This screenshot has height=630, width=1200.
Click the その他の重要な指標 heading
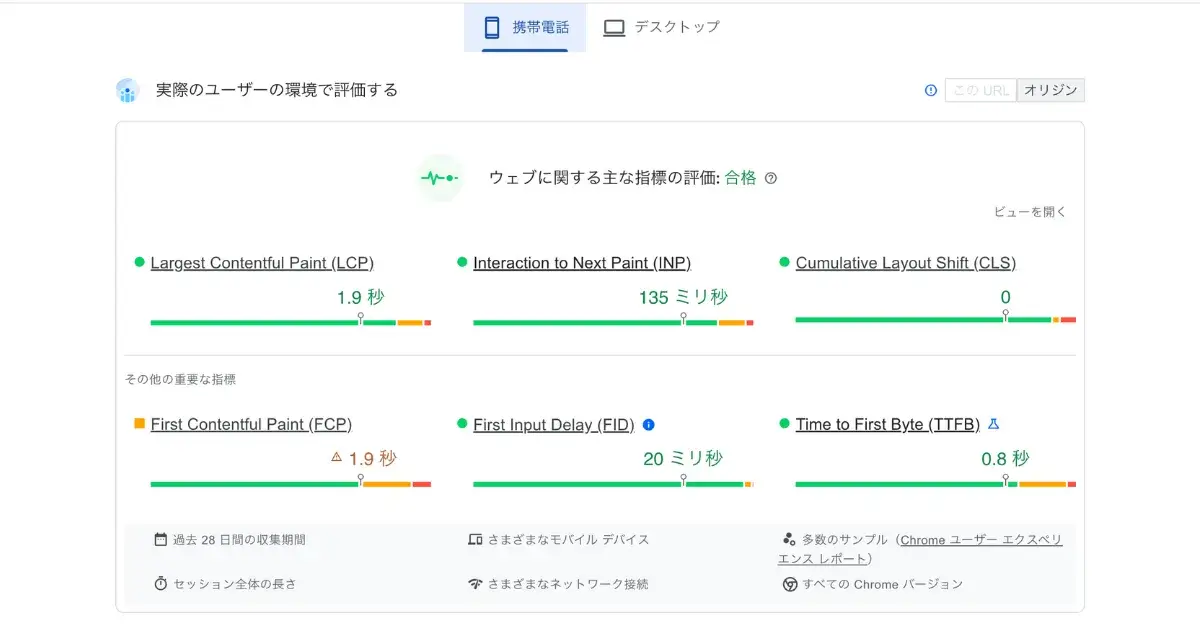(x=180, y=380)
